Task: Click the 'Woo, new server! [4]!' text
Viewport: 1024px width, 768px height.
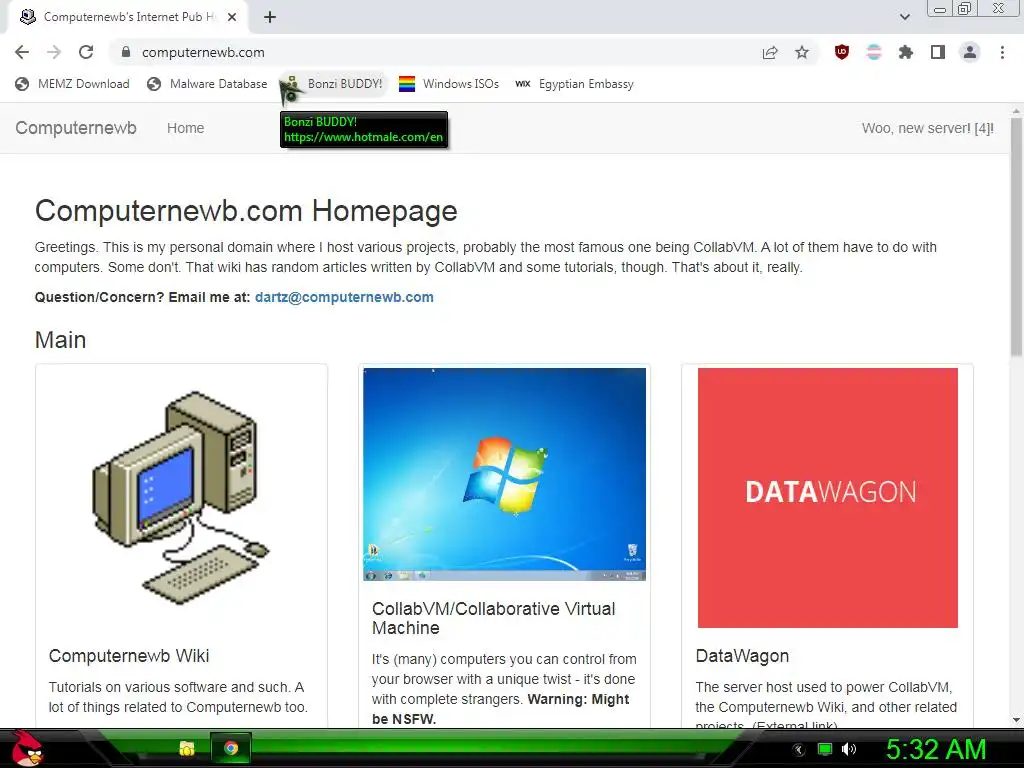Action: pyautogui.click(x=927, y=128)
